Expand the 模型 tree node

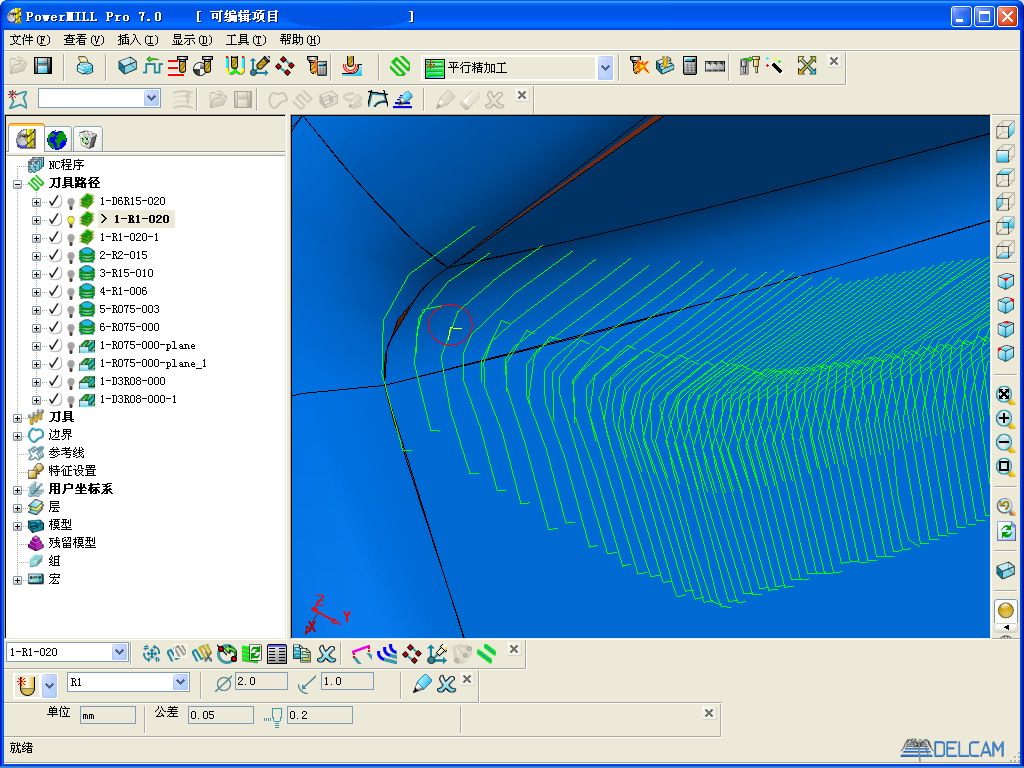click(18, 526)
